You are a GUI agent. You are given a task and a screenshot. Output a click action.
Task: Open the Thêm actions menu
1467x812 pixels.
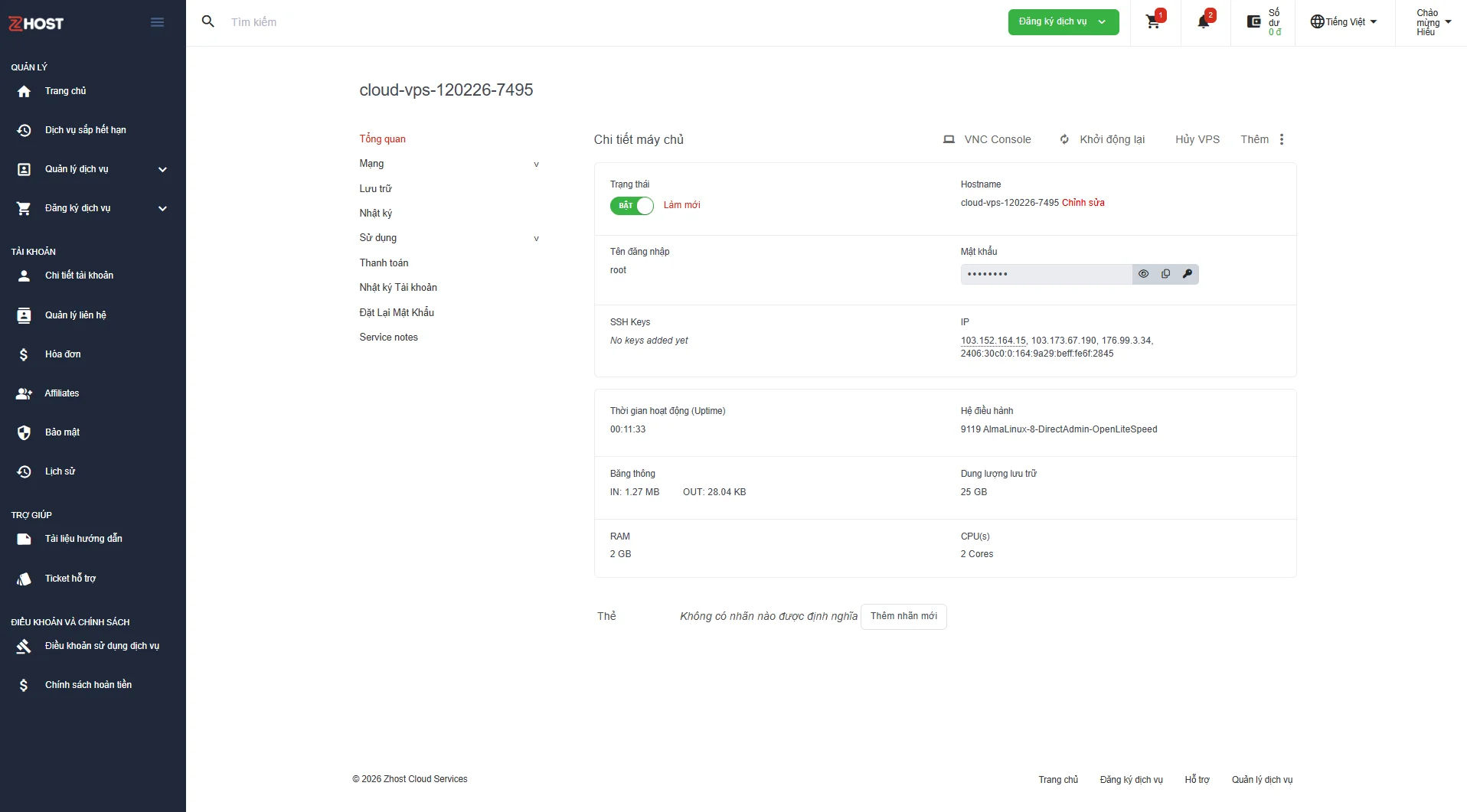click(x=1263, y=139)
